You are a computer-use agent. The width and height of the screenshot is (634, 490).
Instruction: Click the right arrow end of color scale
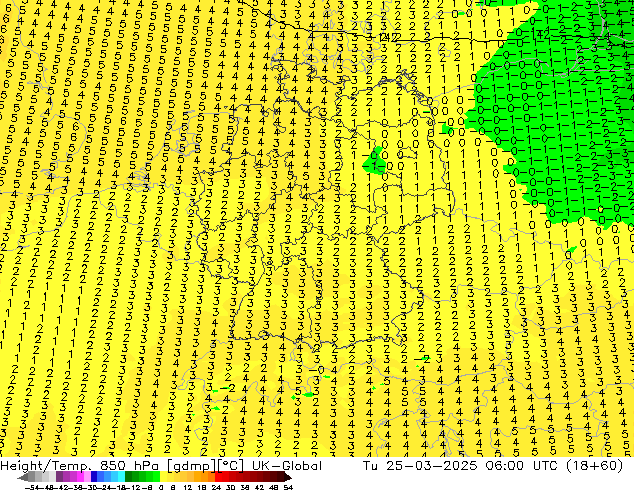pyautogui.click(x=288, y=477)
